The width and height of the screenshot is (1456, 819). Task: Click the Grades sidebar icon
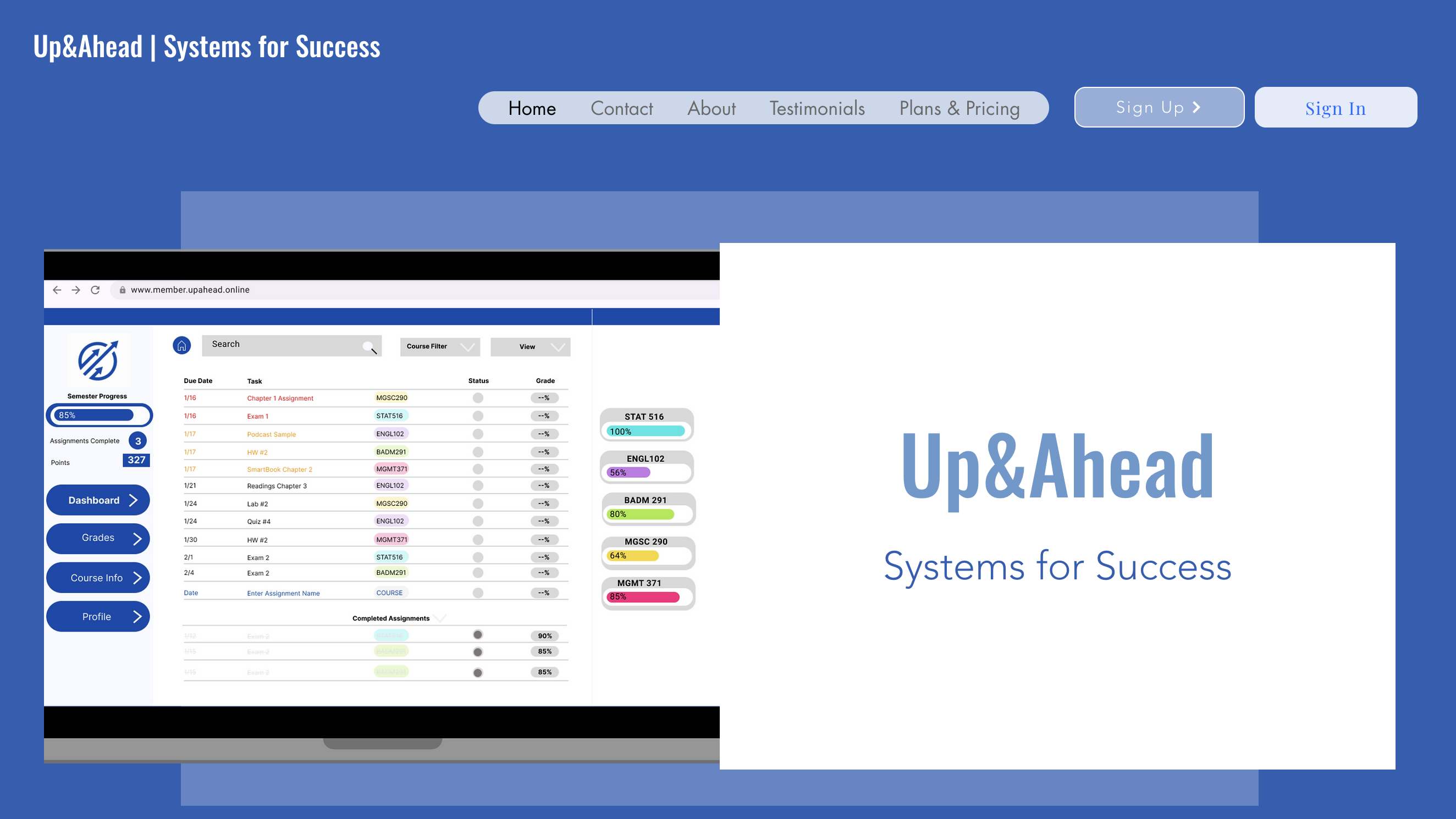point(97,538)
